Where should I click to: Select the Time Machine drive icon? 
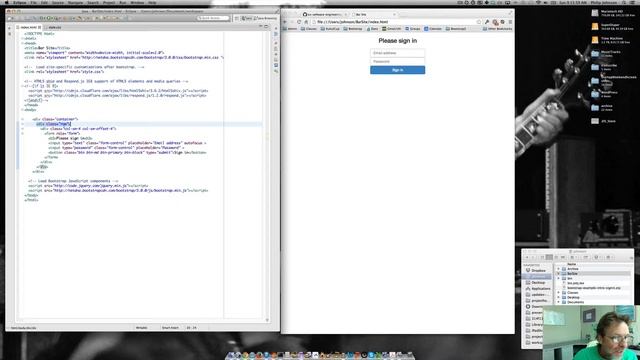pyautogui.click(x=595, y=40)
